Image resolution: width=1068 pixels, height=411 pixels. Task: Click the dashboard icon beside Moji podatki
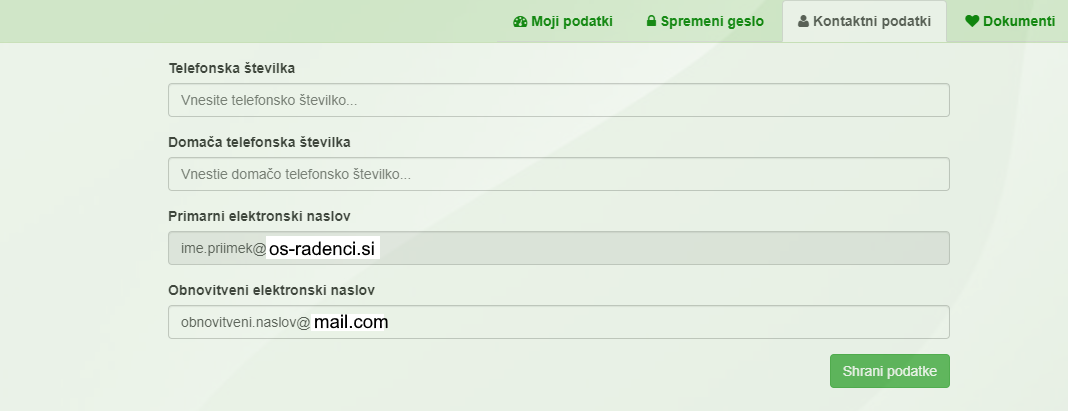point(520,21)
